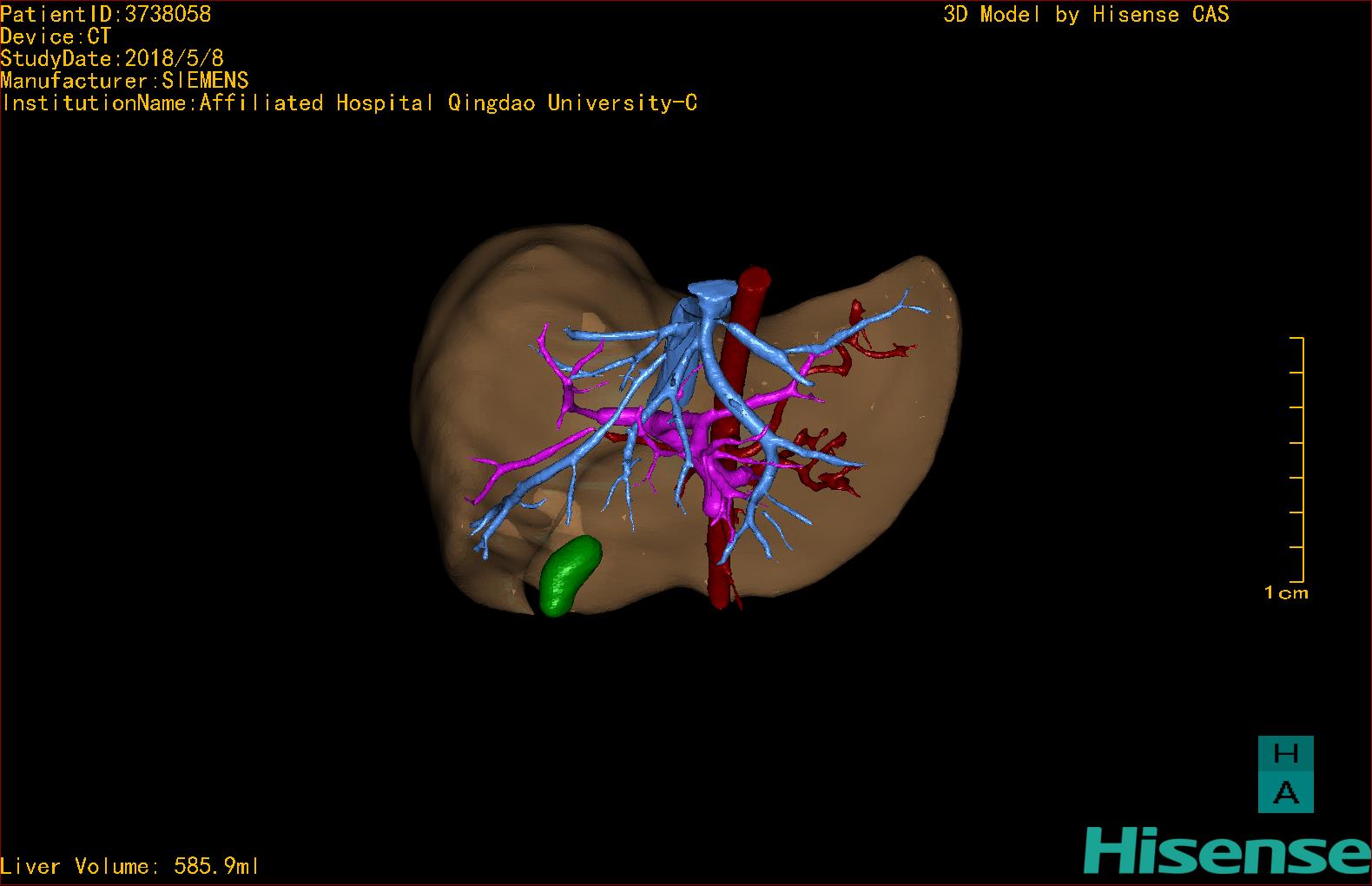Select the green gallbladder structure
The width and height of the screenshot is (1372, 886).
tap(570, 575)
